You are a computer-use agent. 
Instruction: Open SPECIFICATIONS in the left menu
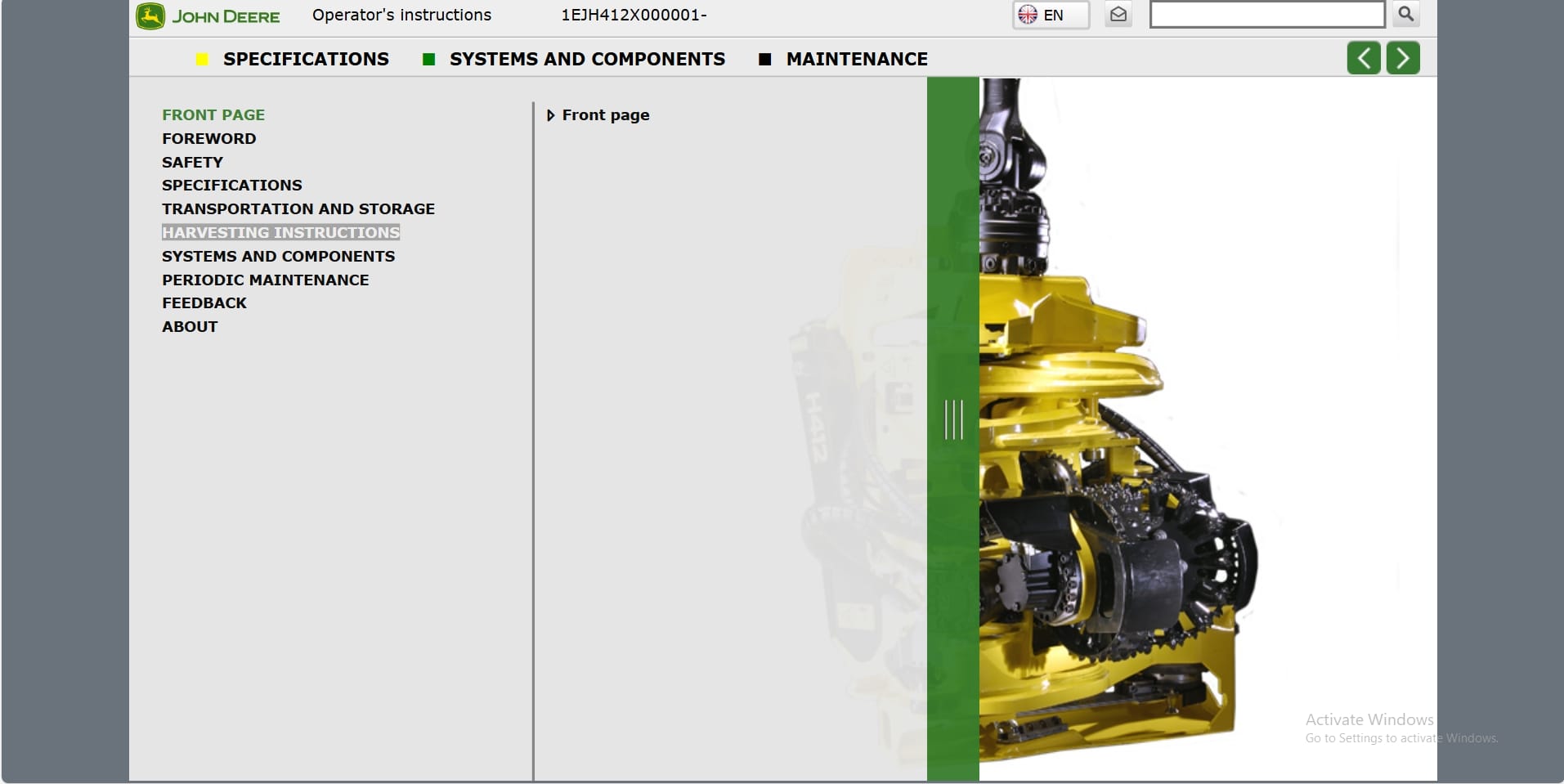point(232,186)
